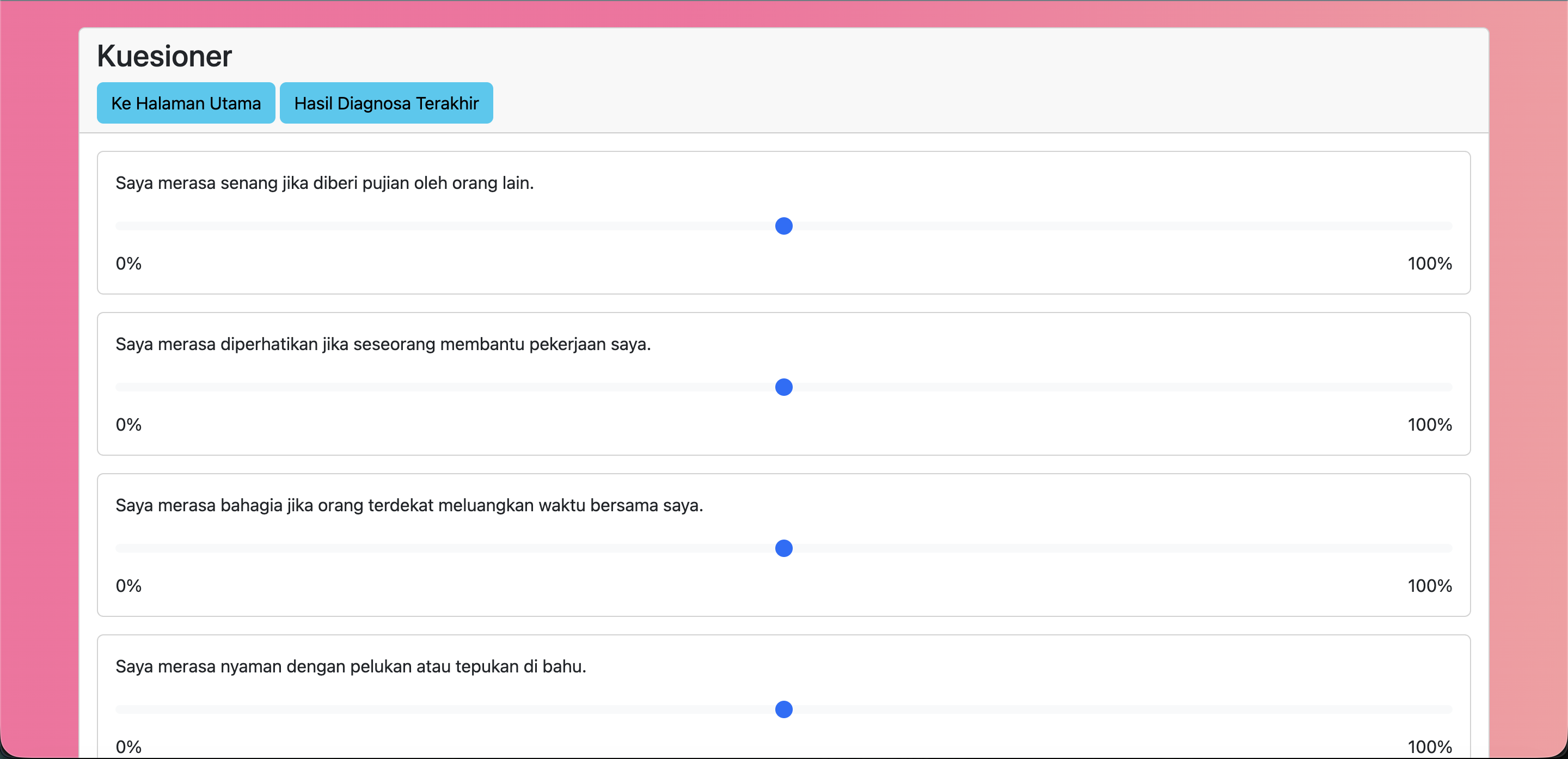Click slider handle for the pujian question
The height and width of the screenshot is (759, 1568).
pos(783,226)
